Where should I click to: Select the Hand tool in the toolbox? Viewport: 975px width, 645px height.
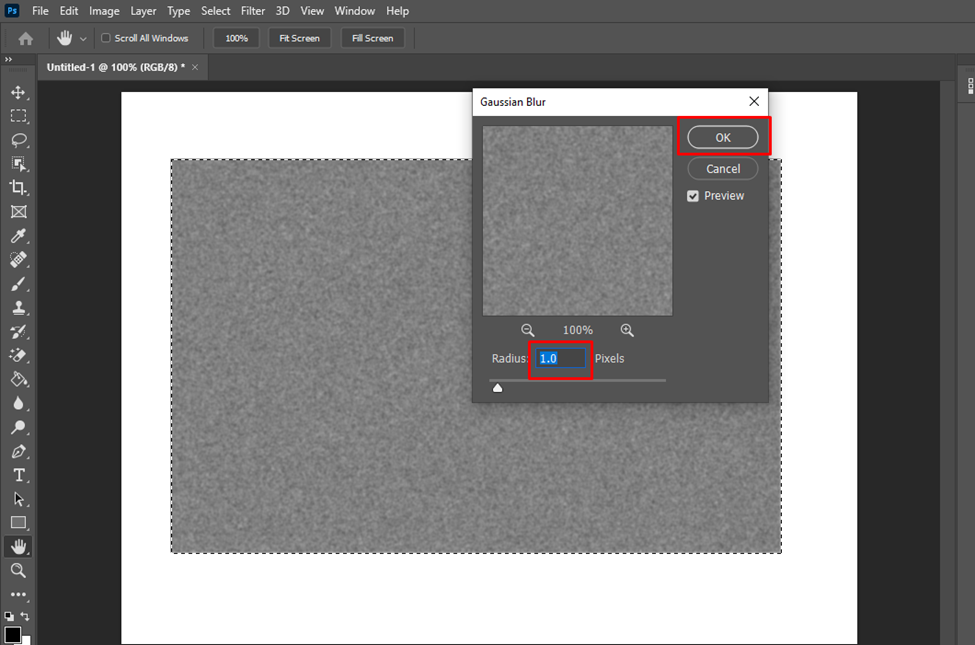click(18, 547)
